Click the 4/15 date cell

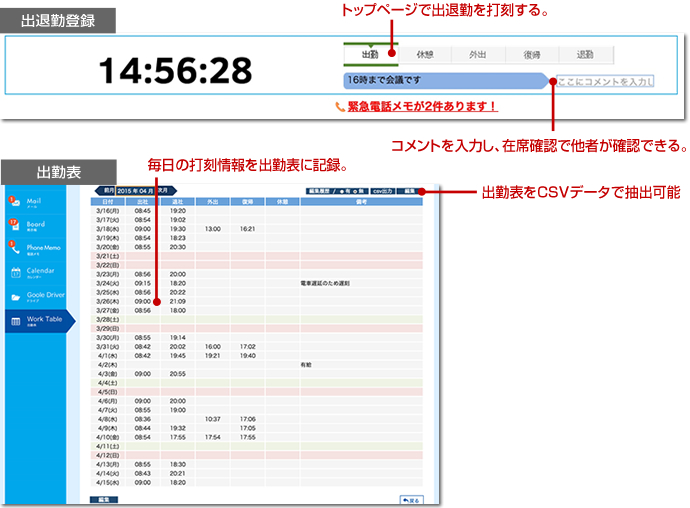point(108,483)
